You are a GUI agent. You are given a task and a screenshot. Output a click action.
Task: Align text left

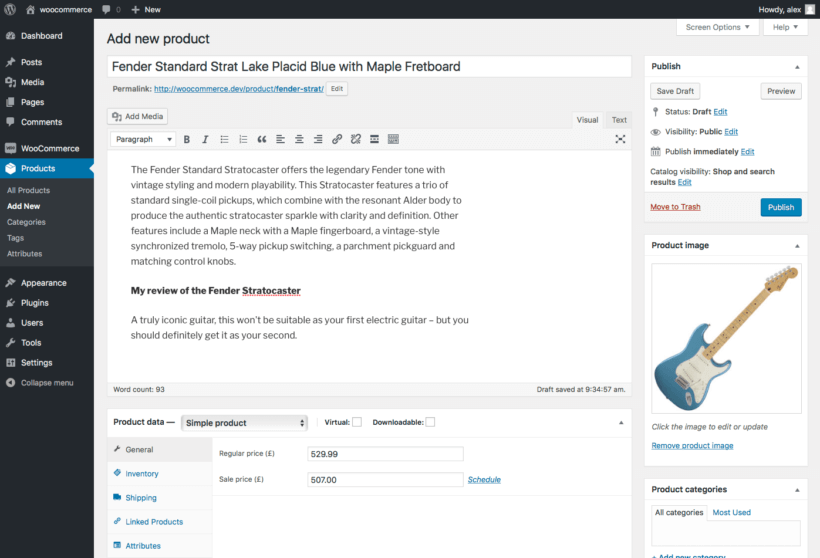[280, 139]
